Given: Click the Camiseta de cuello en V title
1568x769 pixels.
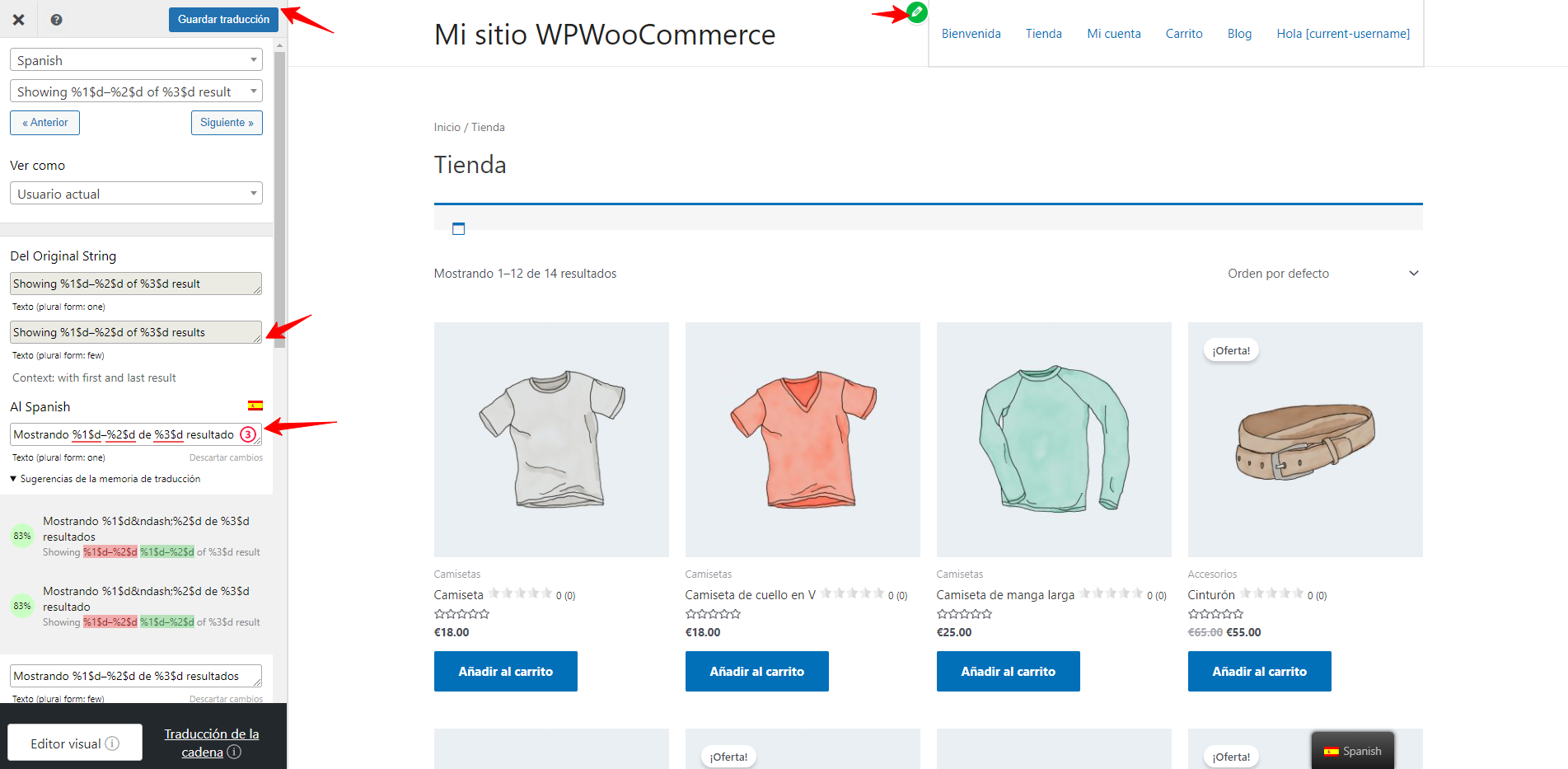Looking at the screenshot, I should coord(750,595).
